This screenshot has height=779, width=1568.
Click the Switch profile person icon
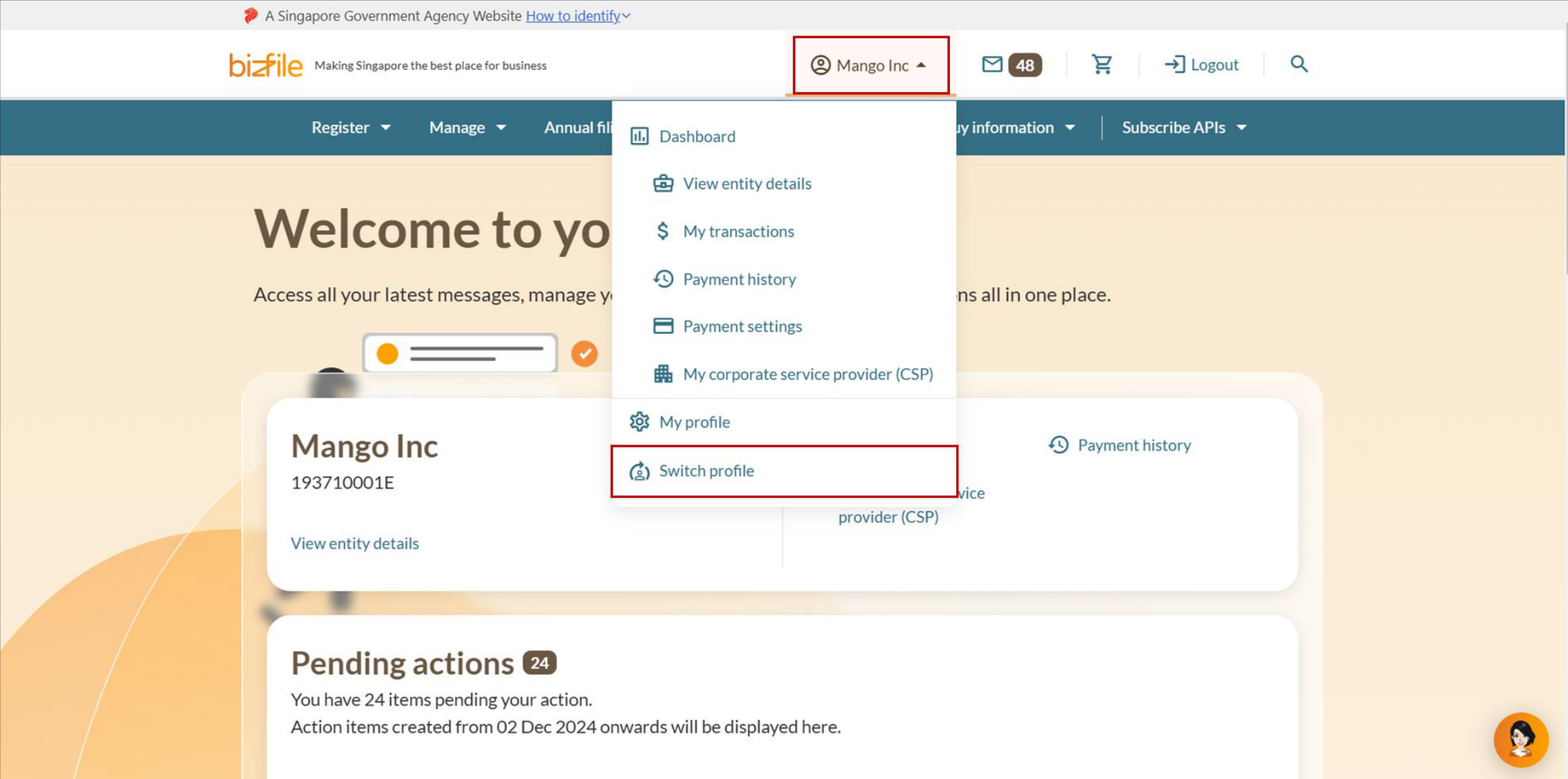coord(639,471)
